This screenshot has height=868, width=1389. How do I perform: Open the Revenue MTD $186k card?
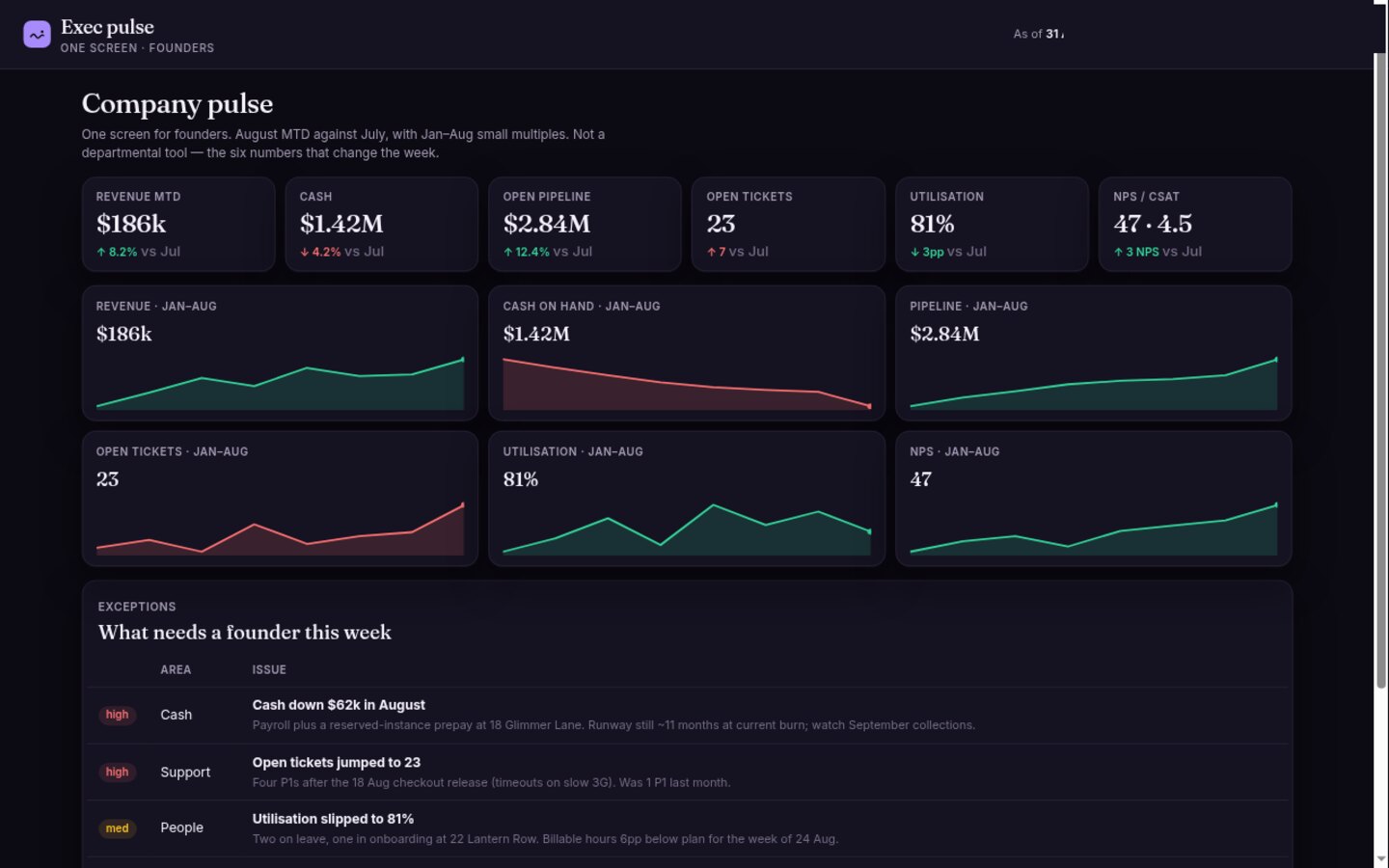[178, 224]
